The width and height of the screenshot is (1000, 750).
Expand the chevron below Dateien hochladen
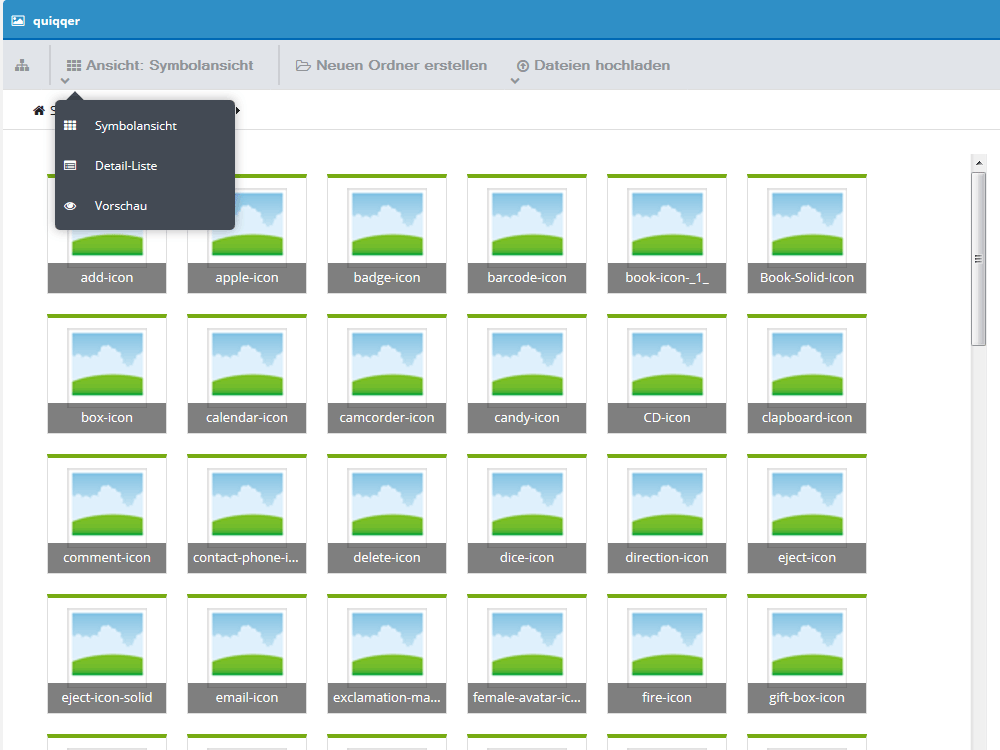[515, 81]
